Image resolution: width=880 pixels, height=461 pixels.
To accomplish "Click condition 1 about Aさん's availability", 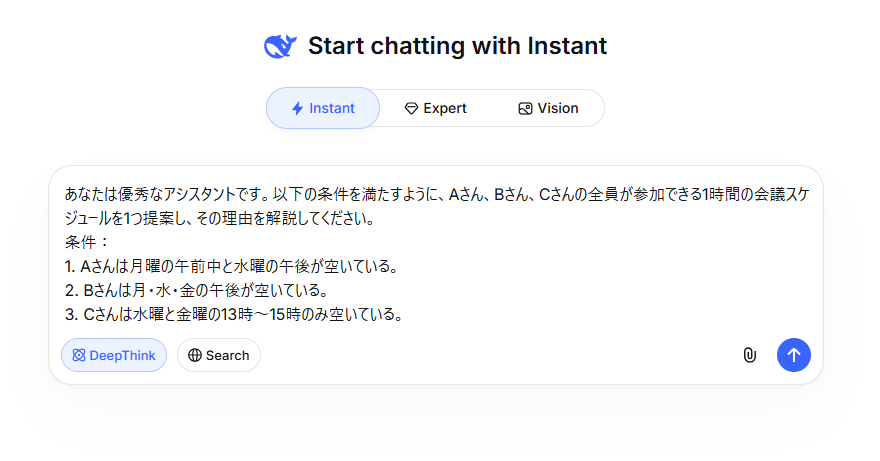I will point(231,266).
